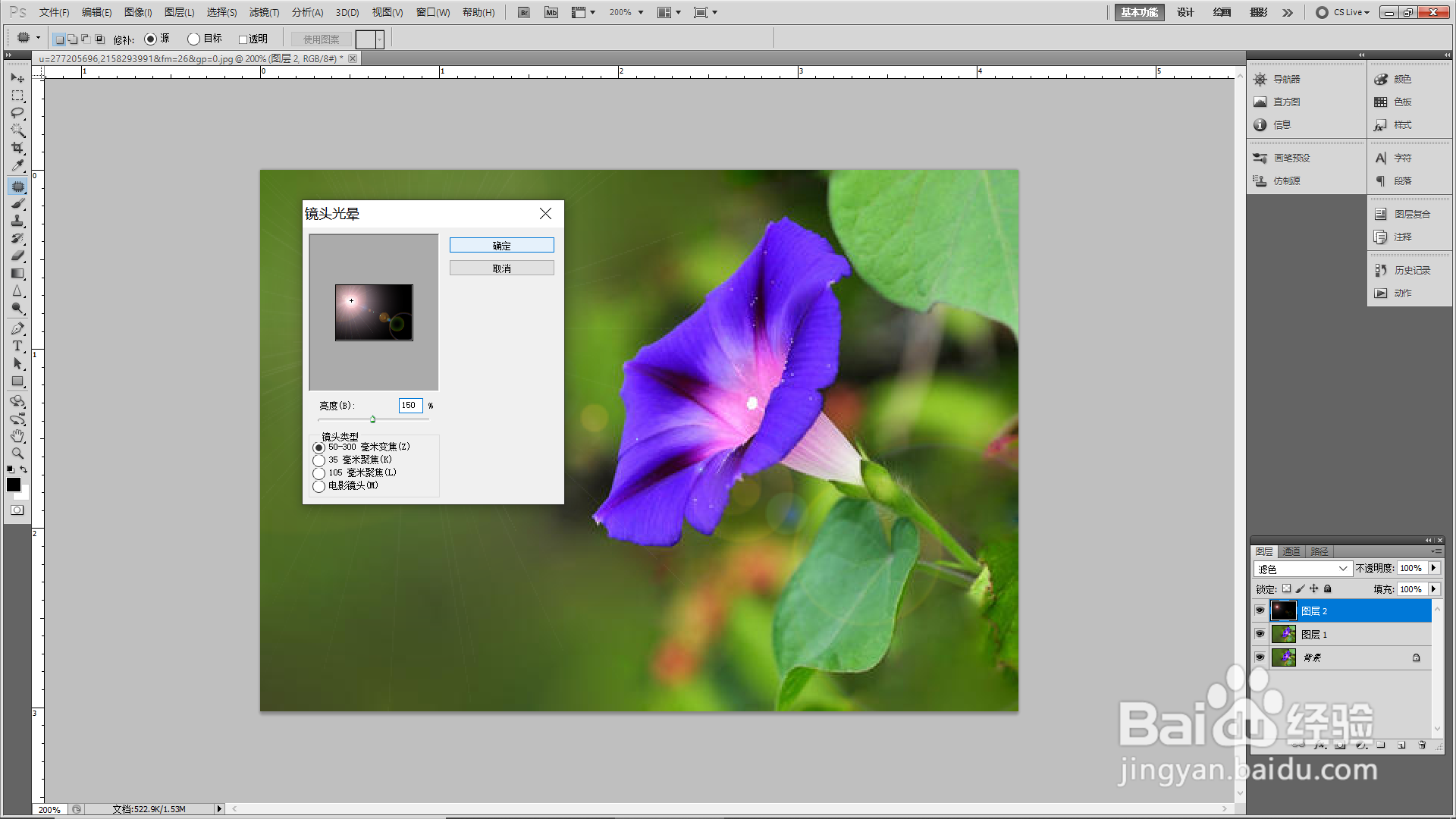
Task: Click the brightness slider handle
Action: (373, 419)
